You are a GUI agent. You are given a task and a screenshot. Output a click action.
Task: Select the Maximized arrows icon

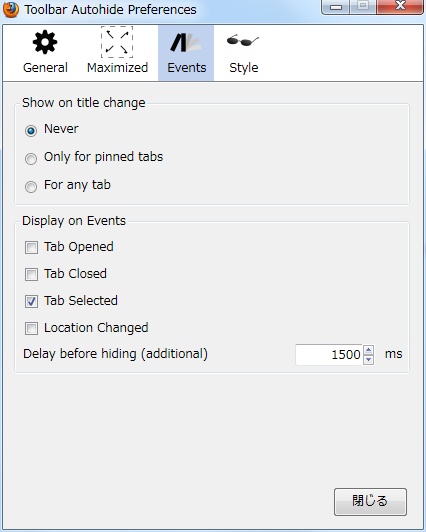pos(117,42)
